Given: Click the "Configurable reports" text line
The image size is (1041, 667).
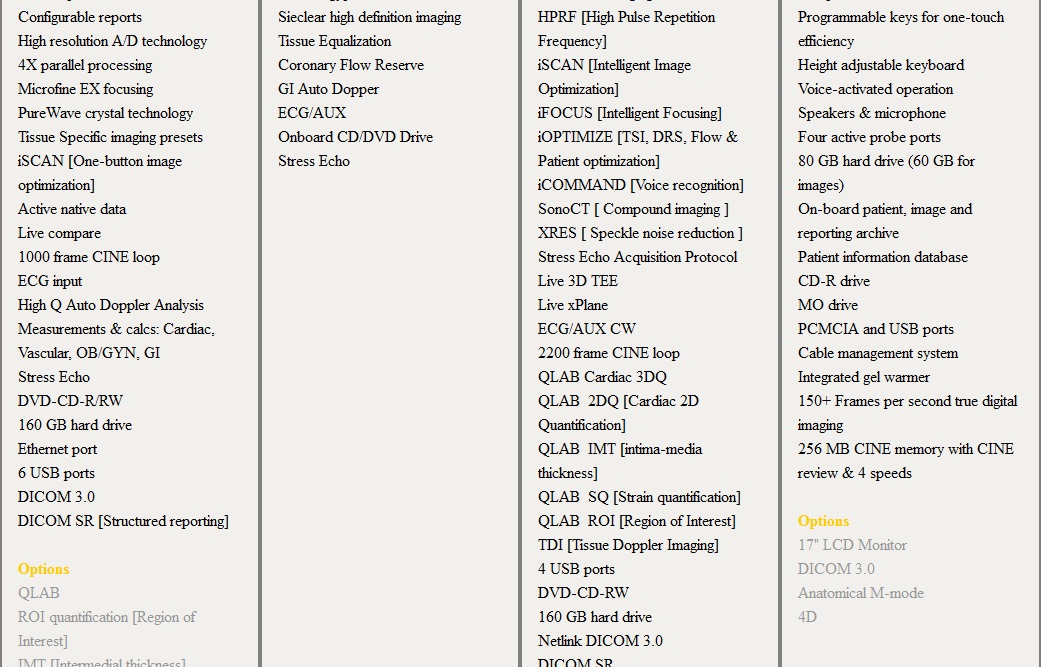Looking at the screenshot, I should coord(80,17).
